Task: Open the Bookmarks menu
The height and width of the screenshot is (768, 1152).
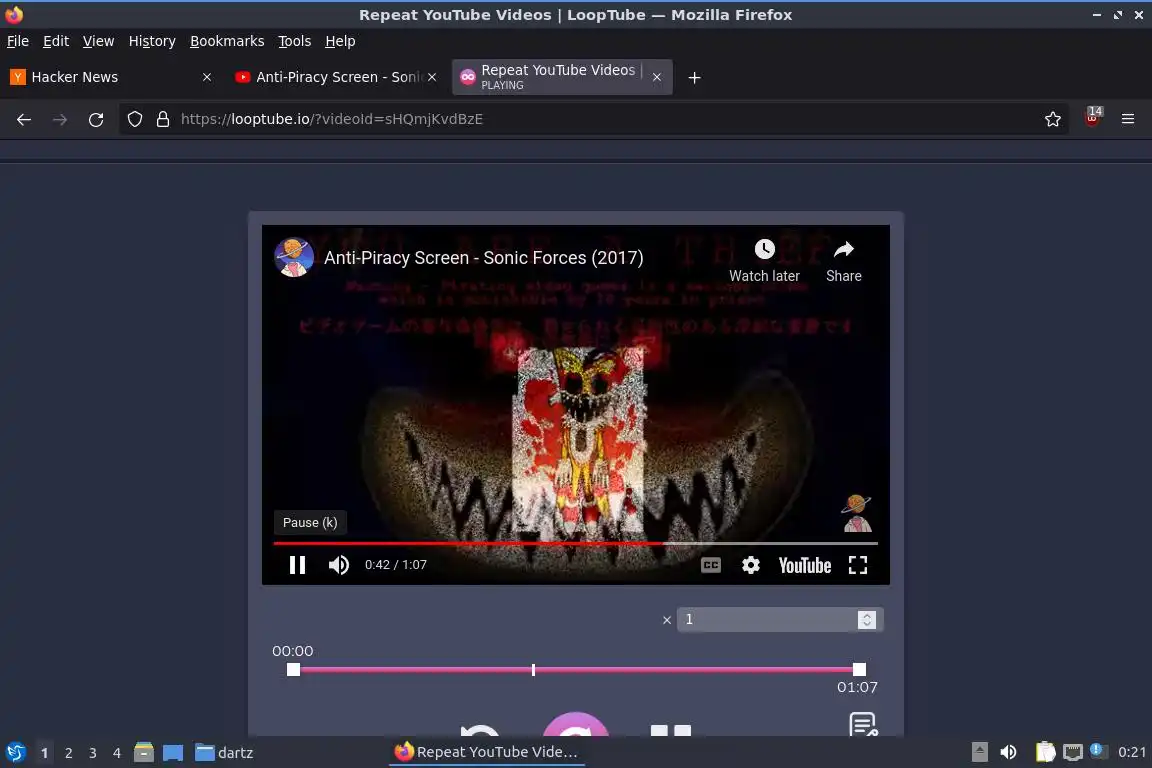Action: point(227,41)
